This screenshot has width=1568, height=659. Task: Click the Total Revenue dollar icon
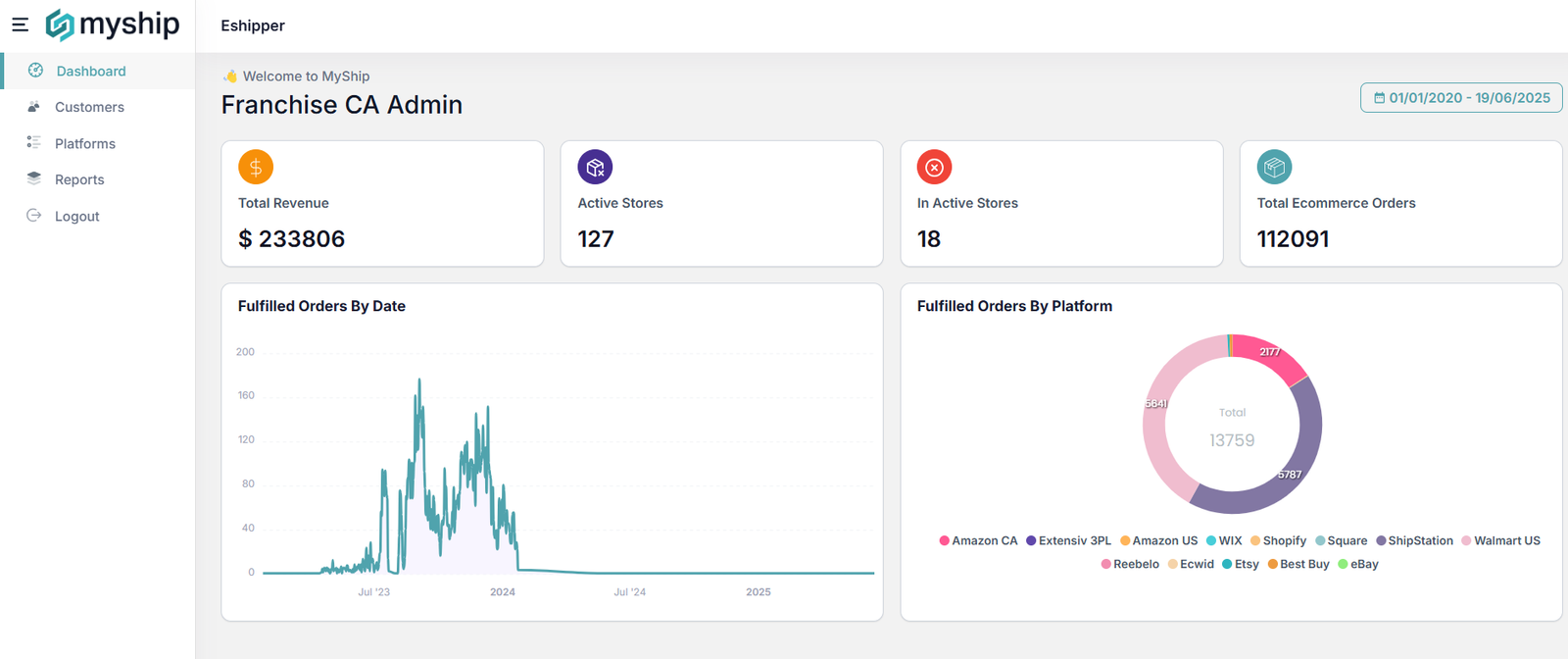click(256, 167)
